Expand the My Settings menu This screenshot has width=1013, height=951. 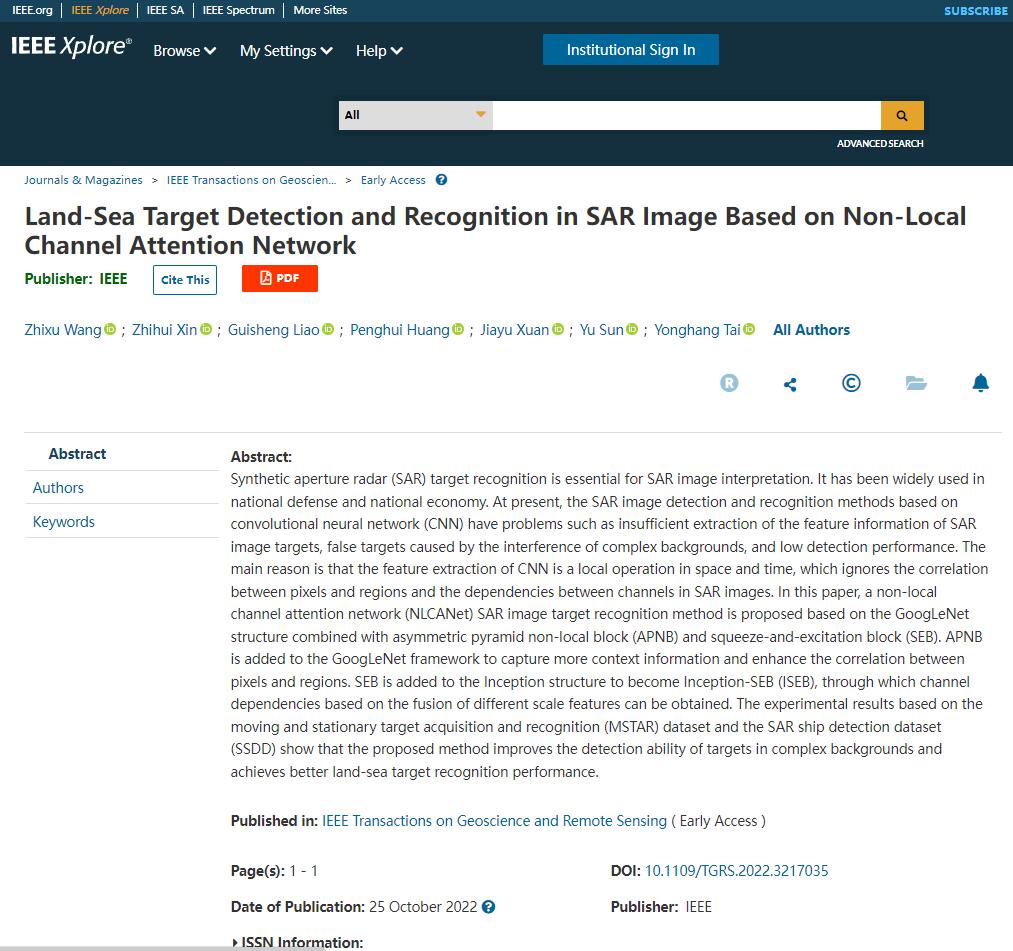[x=286, y=51]
